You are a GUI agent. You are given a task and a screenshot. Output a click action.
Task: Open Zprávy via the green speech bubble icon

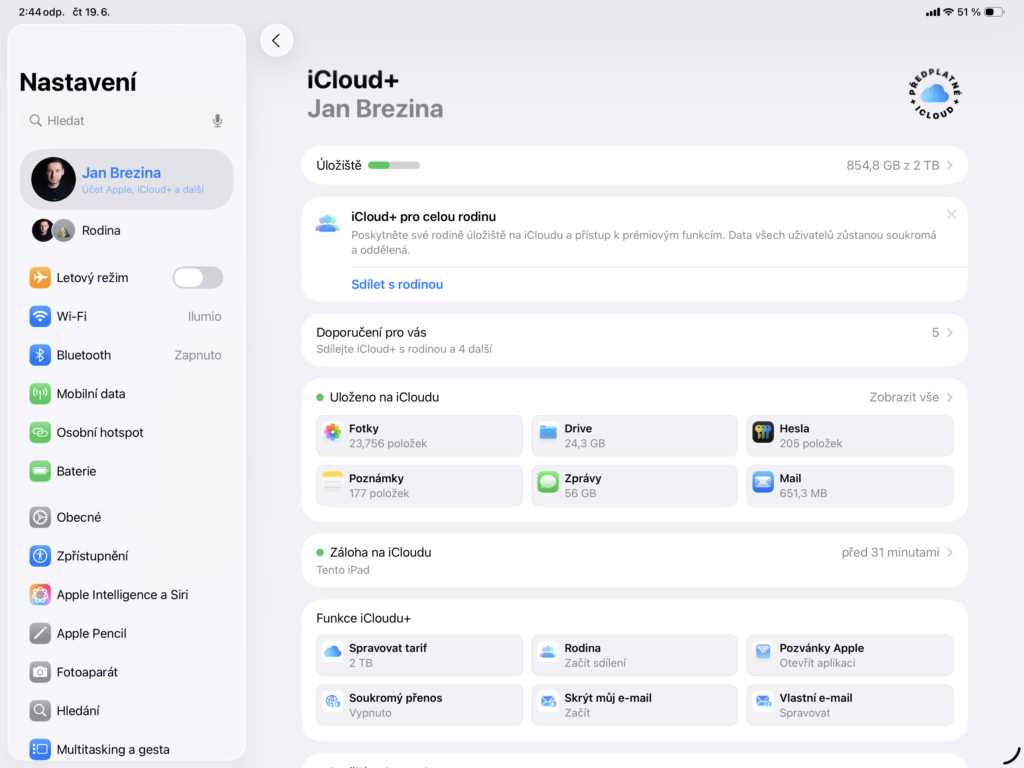pyautogui.click(x=546, y=479)
